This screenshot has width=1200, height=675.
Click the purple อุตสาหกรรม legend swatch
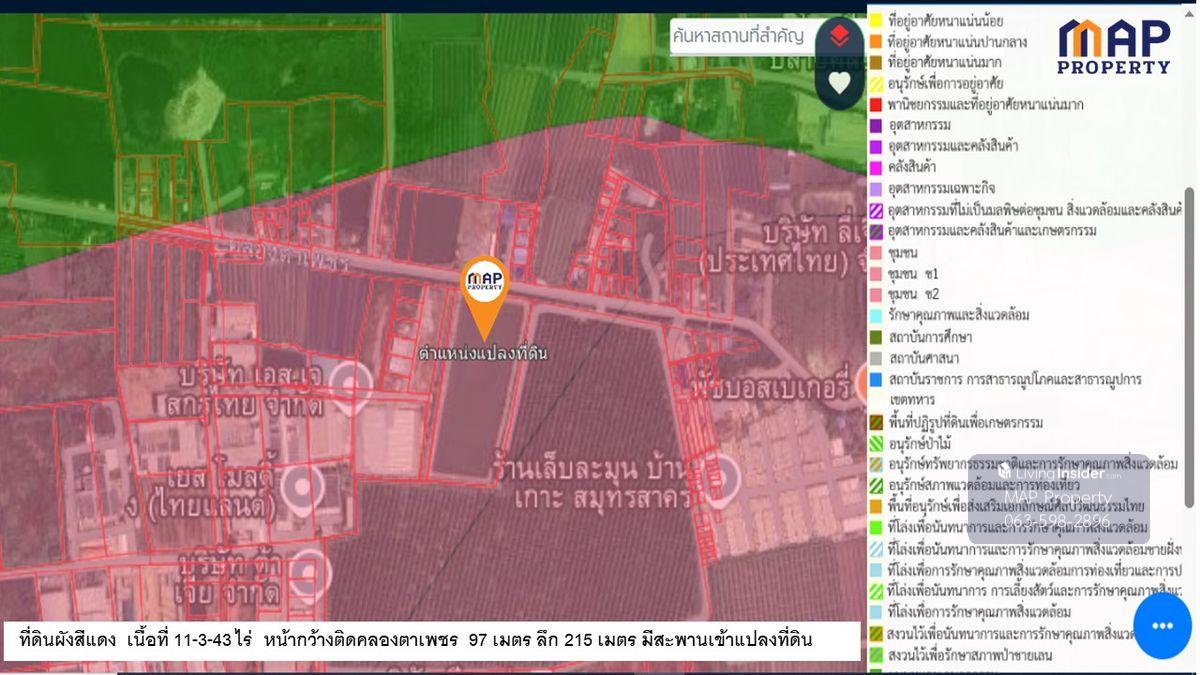[x=876, y=125]
